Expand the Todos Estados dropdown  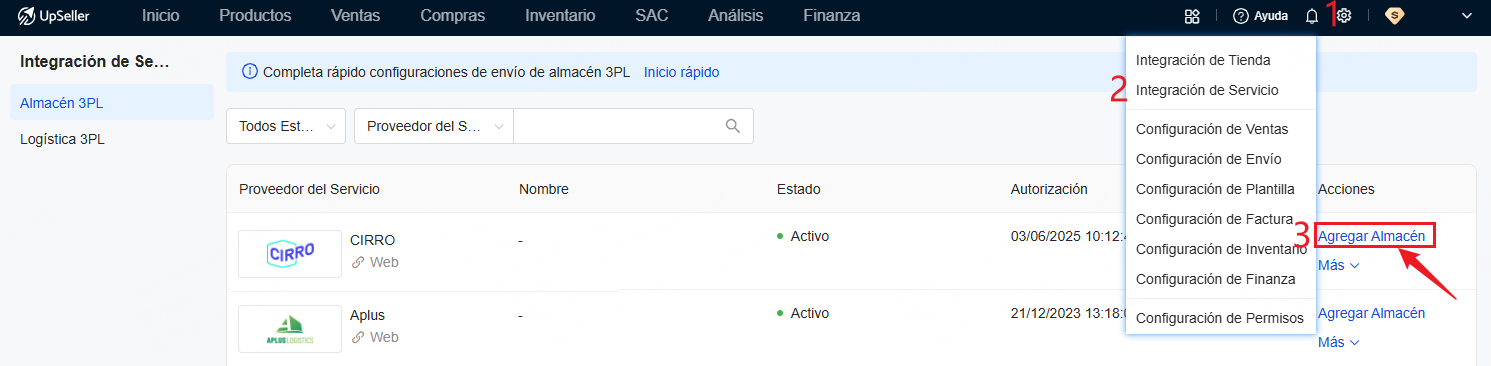(x=286, y=126)
